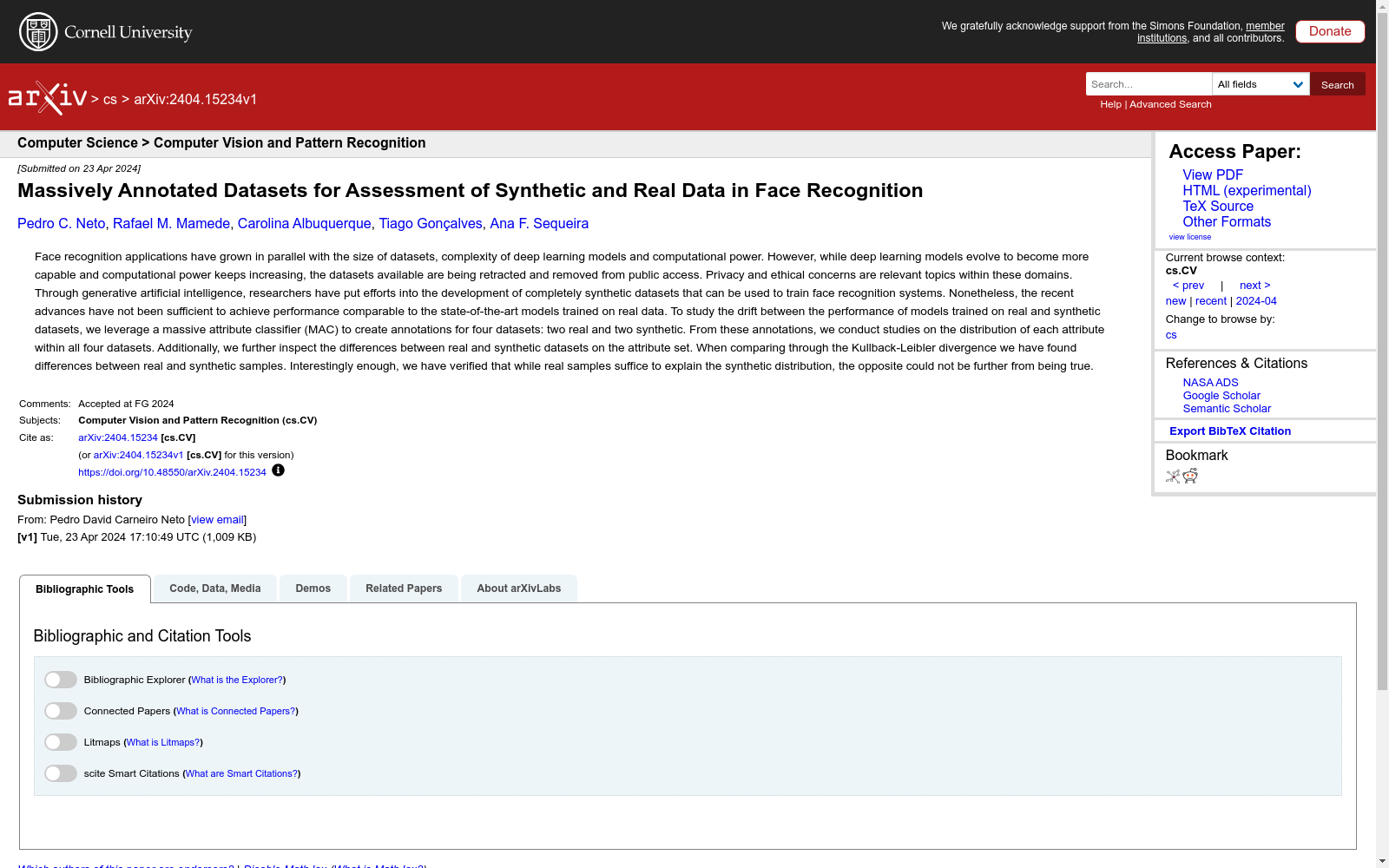
Task: Click the page vertical scrollbar thumb
Action: [1382, 352]
